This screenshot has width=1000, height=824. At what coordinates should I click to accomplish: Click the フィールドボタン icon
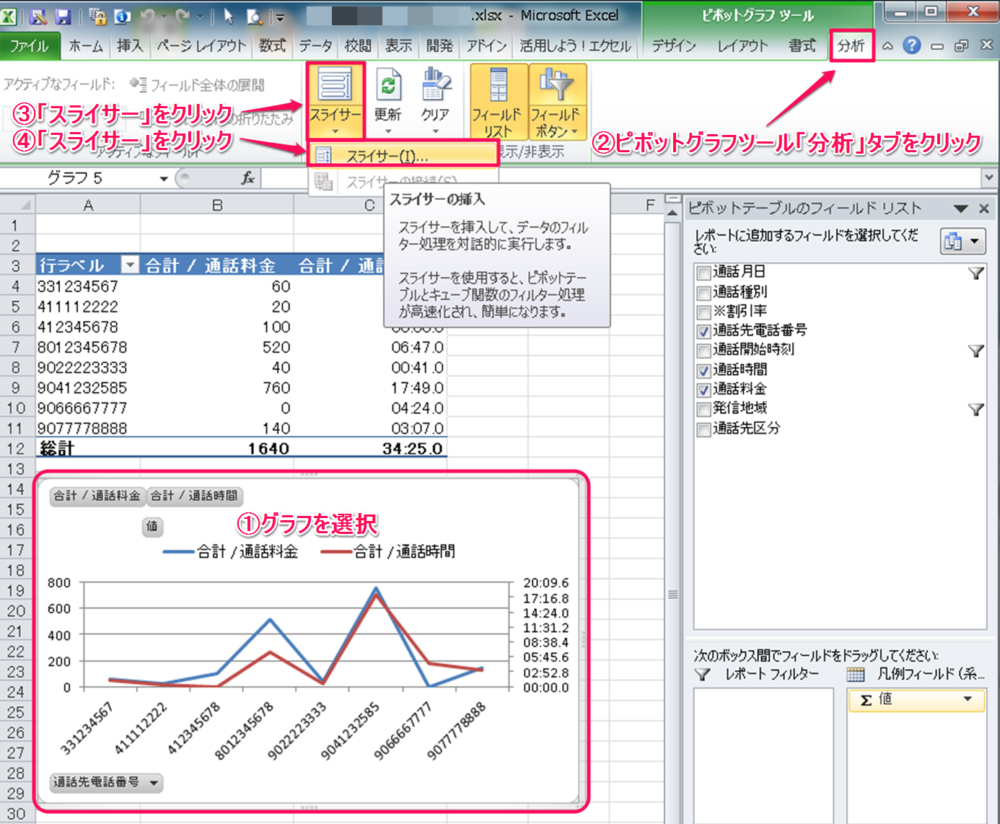pyautogui.click(x=557, y=90)
